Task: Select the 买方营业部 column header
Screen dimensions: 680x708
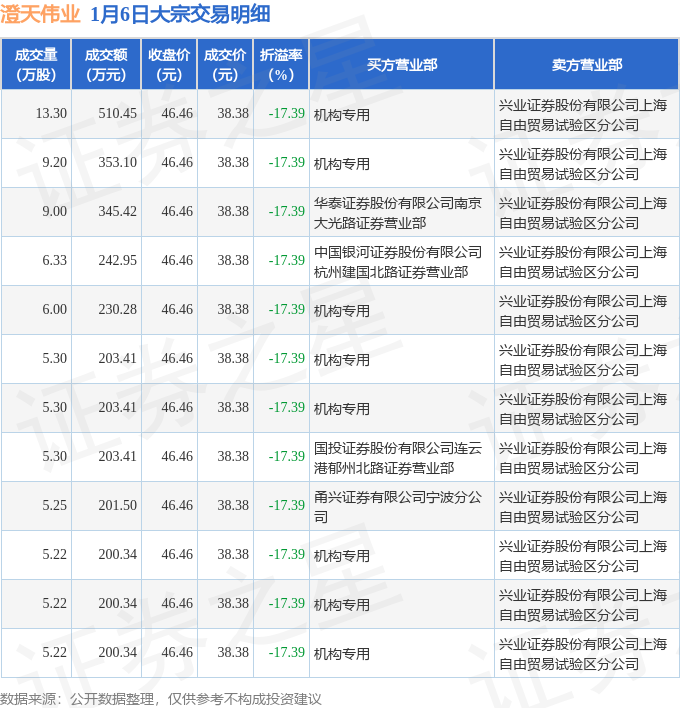Action: tap(402, 65)
